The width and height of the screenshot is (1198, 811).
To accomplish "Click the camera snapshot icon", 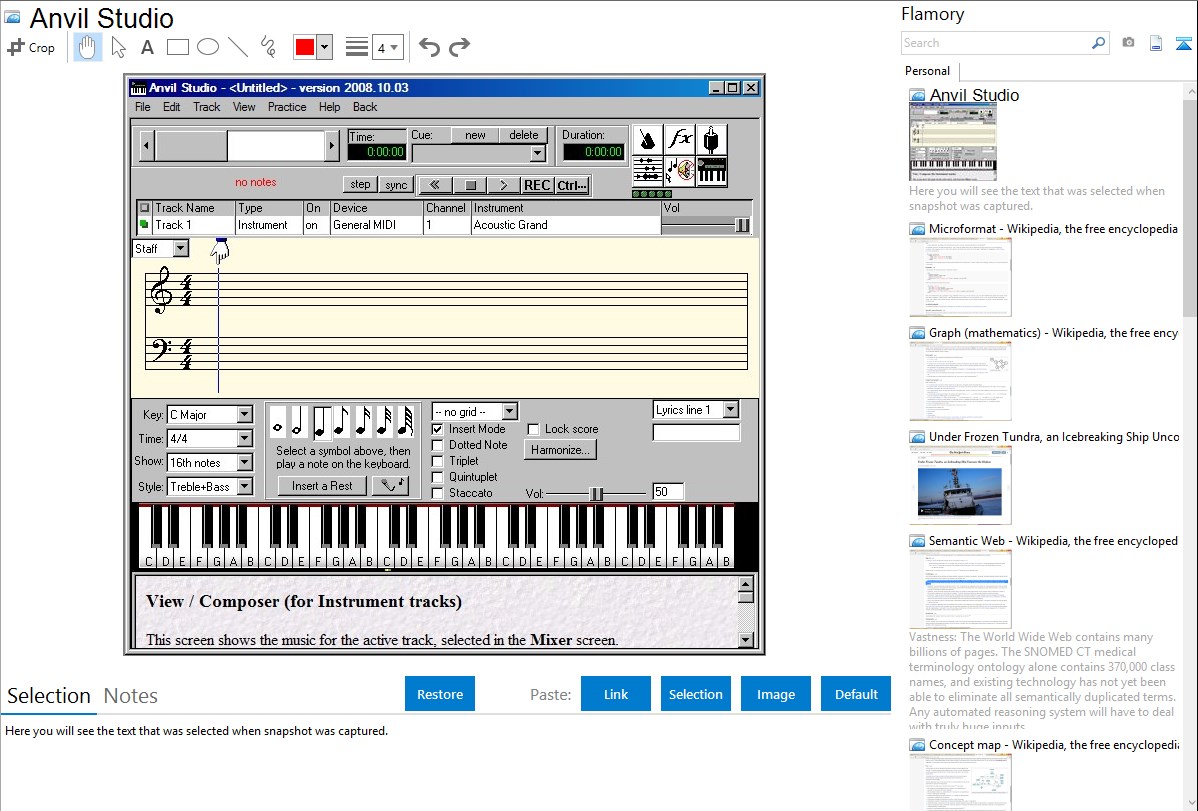I will pyautogui.click(x=1128, y=43).
